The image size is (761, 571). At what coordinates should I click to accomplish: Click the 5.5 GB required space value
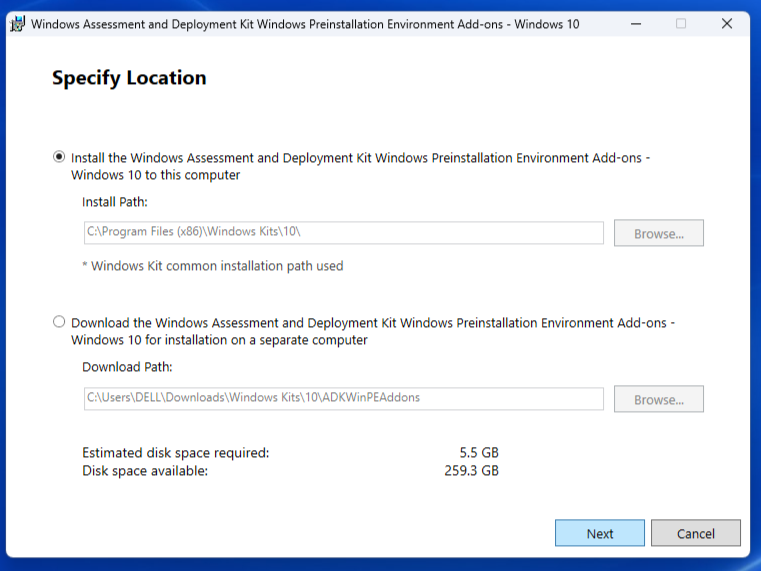[478, 453]
